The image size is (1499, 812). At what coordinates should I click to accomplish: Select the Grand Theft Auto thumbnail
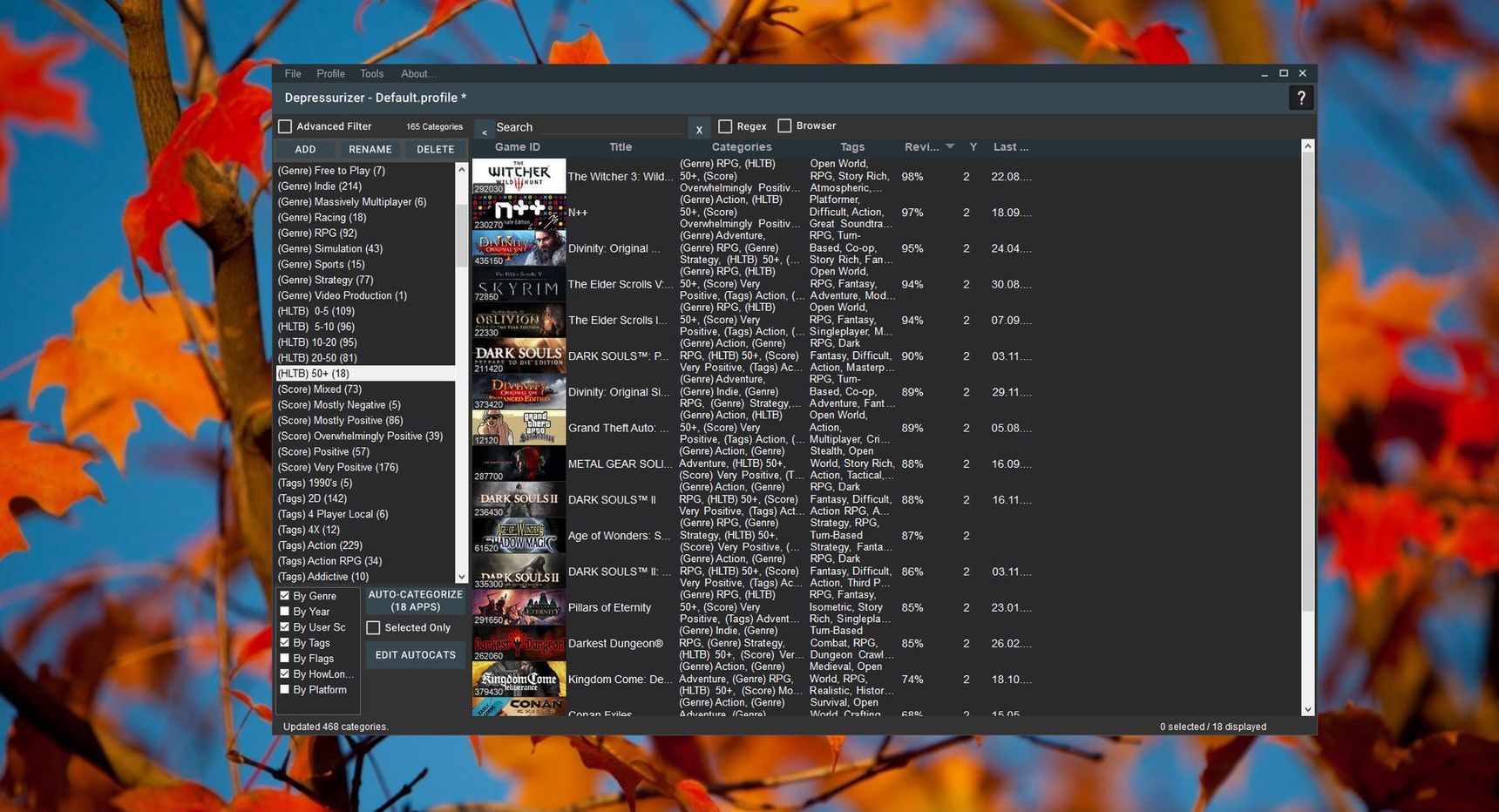tap(519, 428)
